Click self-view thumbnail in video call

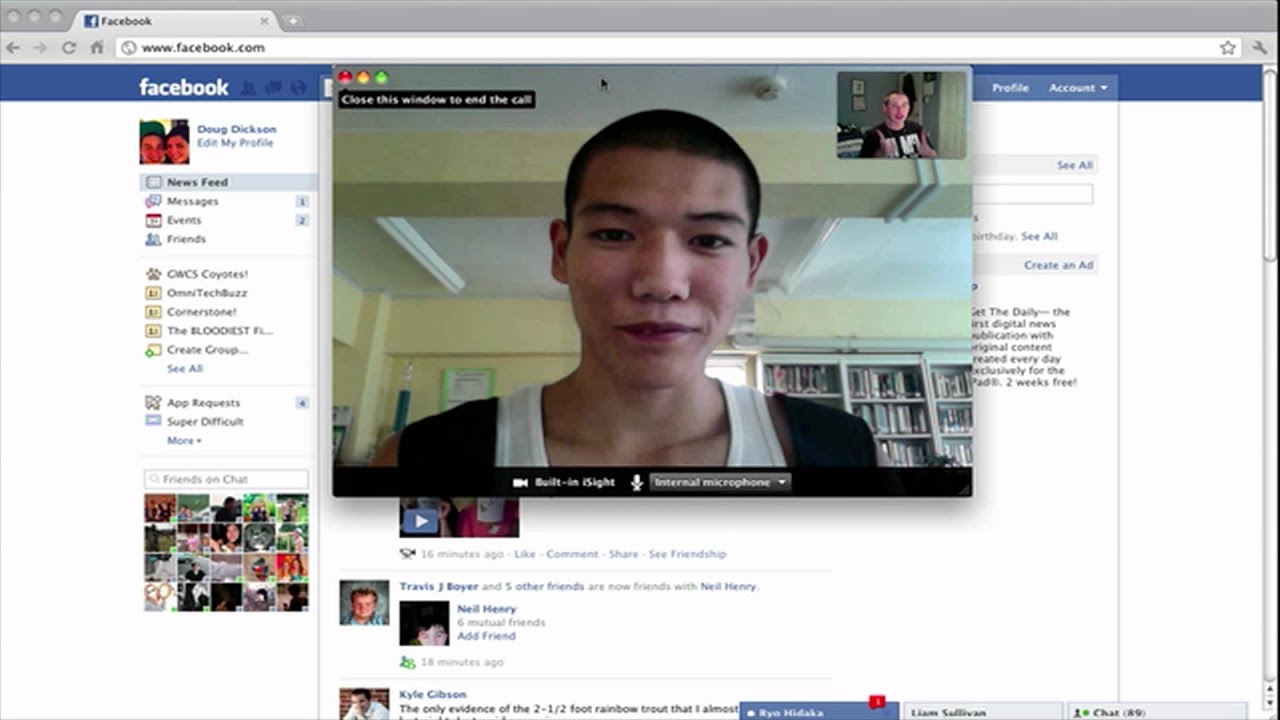tap(901, 115)
